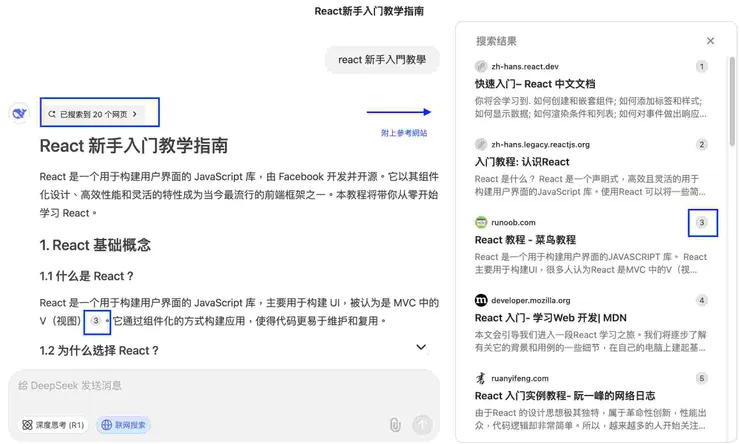740x444 pixels.
Task: Click result number badge 2
Action: (702, 144)
